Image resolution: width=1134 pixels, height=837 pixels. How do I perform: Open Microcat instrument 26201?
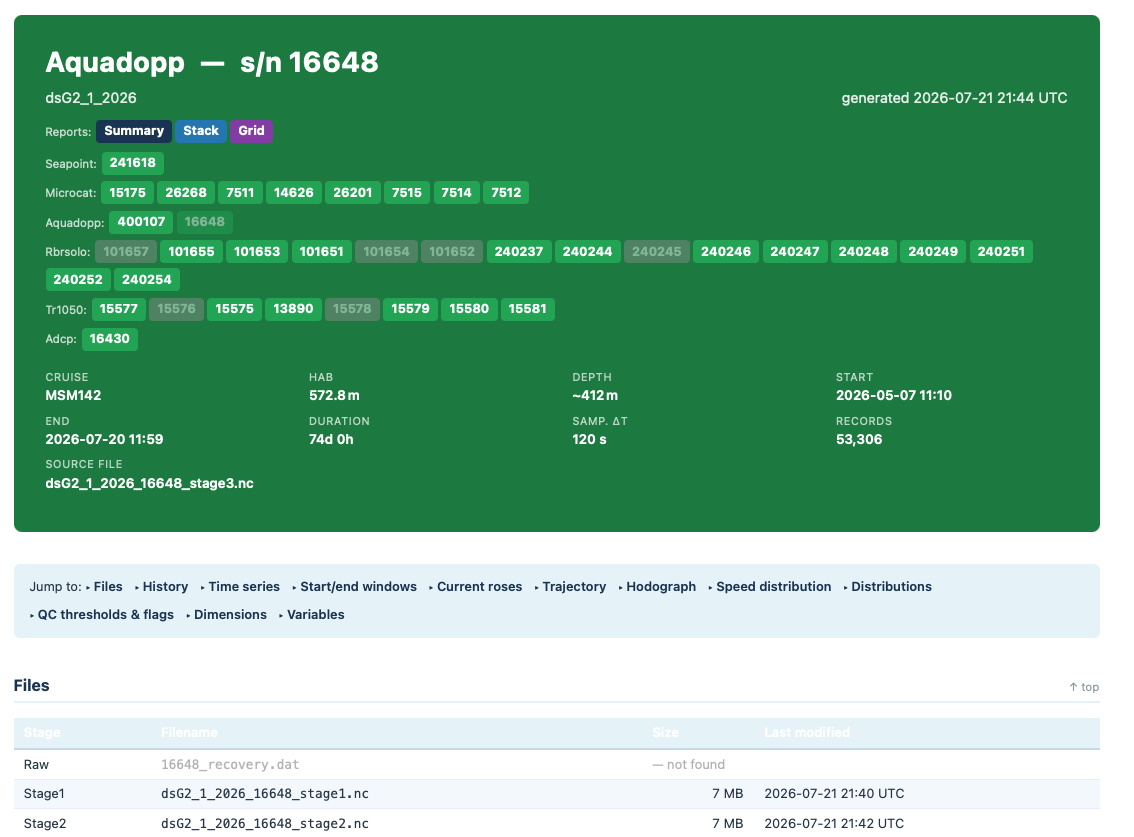click(x=353, y=192)
